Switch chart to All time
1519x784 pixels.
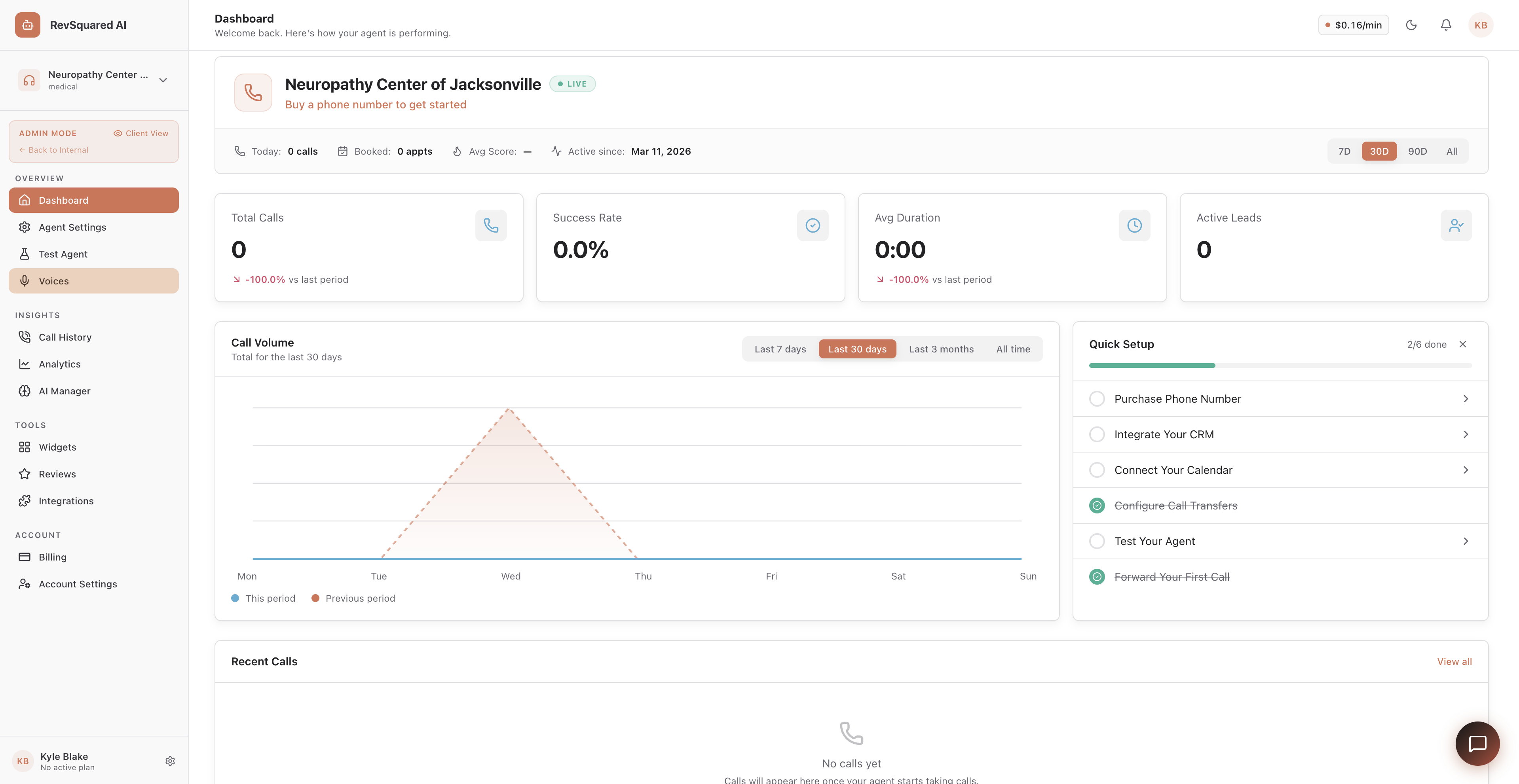point(1013,349)
